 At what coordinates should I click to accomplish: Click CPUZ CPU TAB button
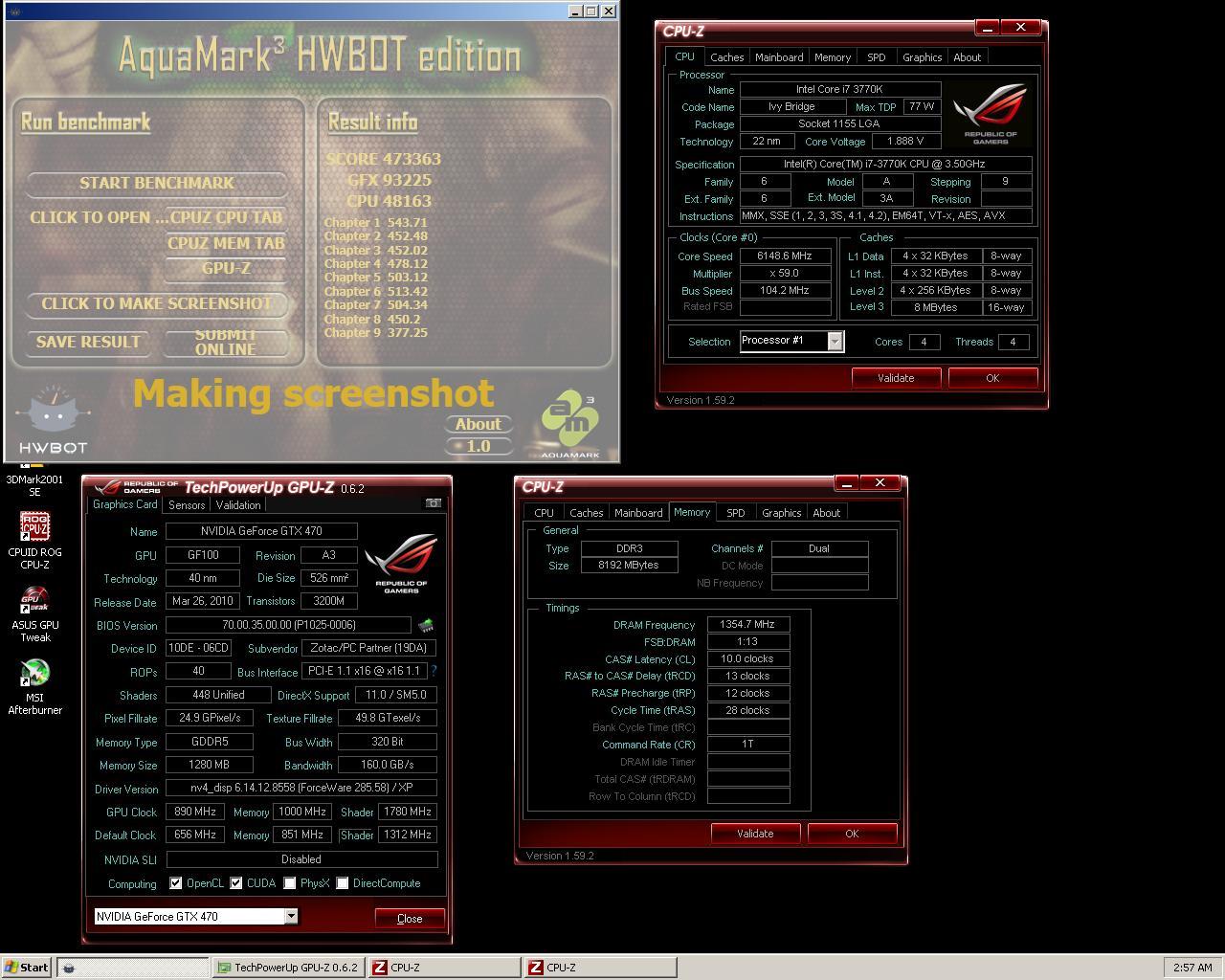click(226, 218)
